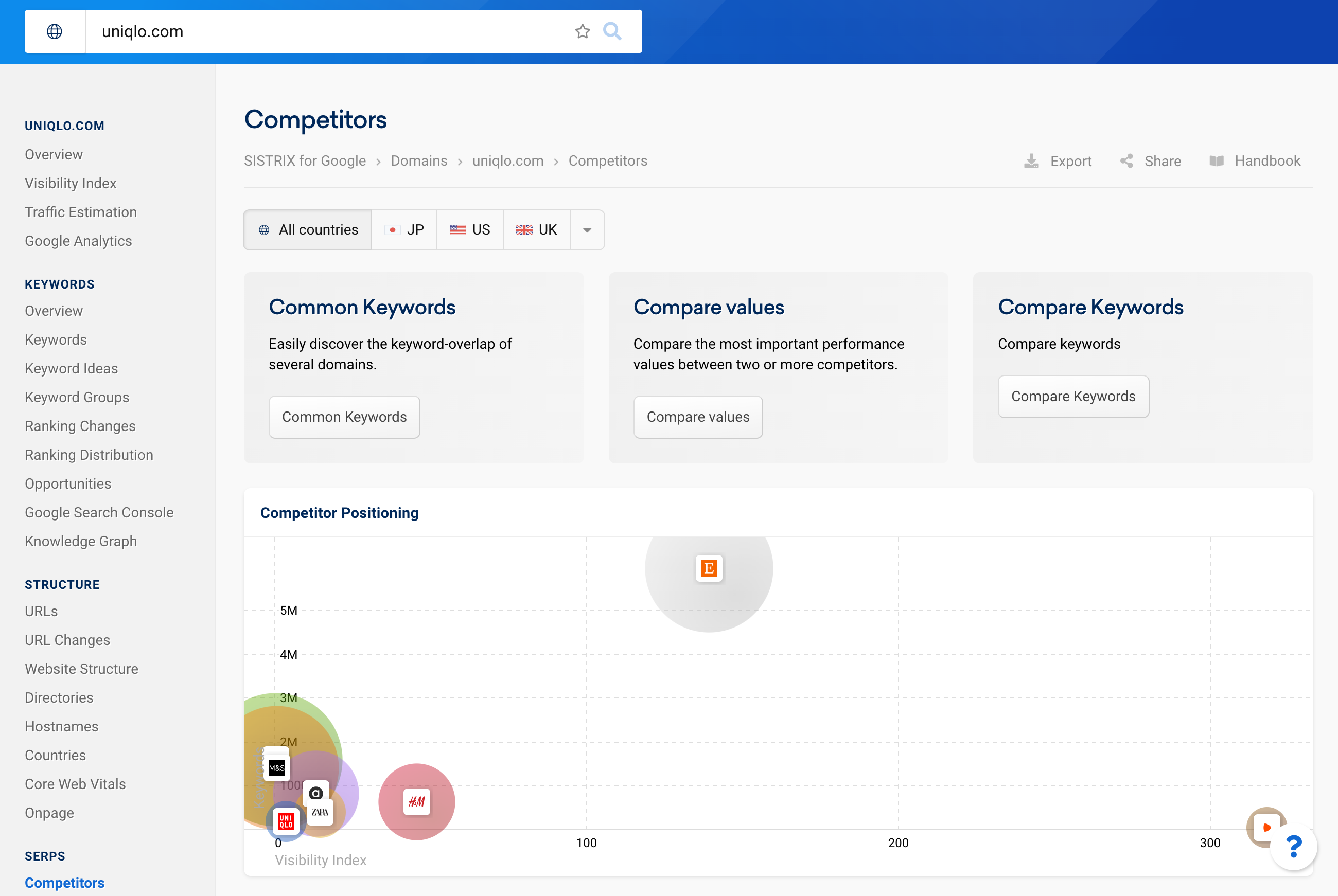Click the orange video play icon

click(1266, 827)
